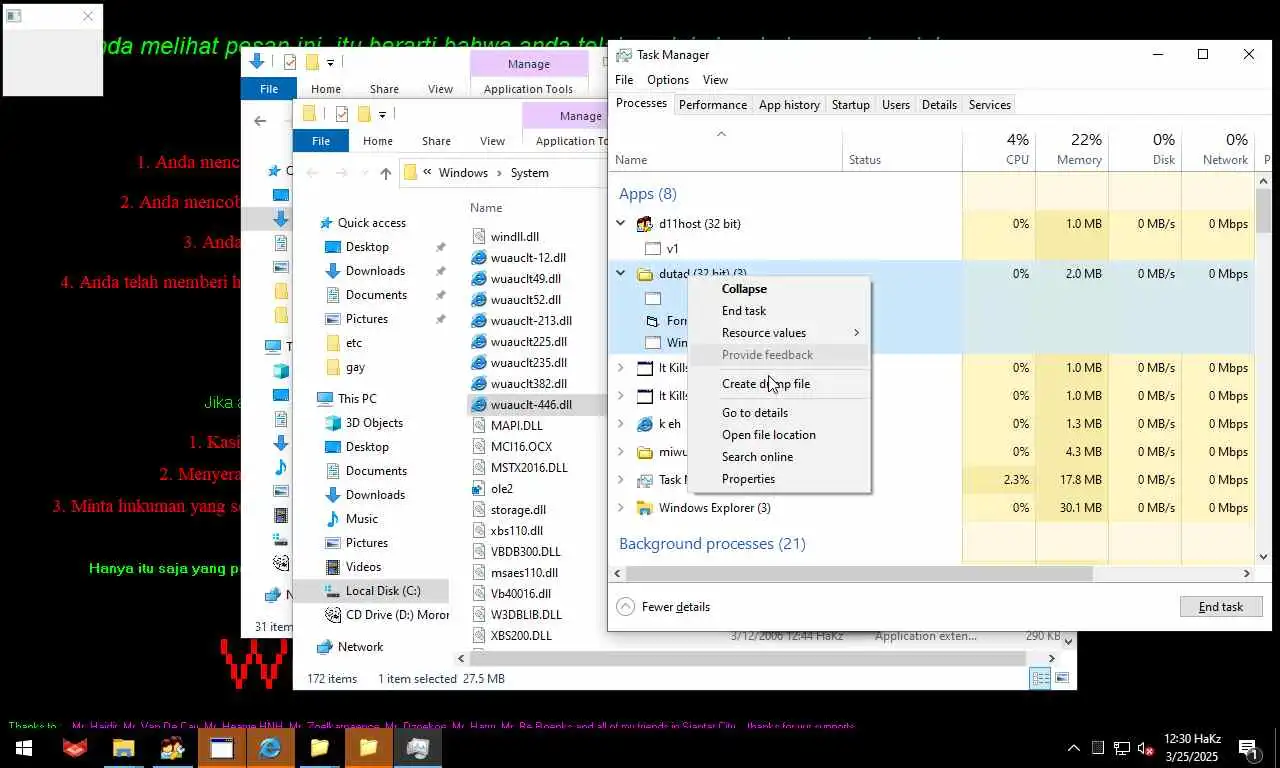Choose Go to details

[780, 413]
